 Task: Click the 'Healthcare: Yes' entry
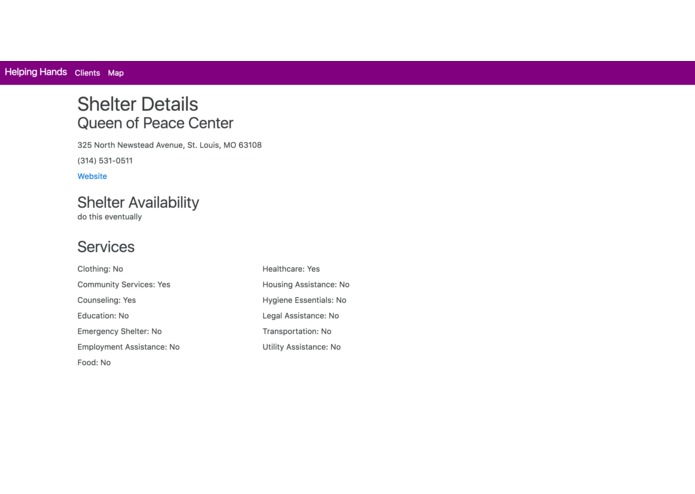point(291,269)
